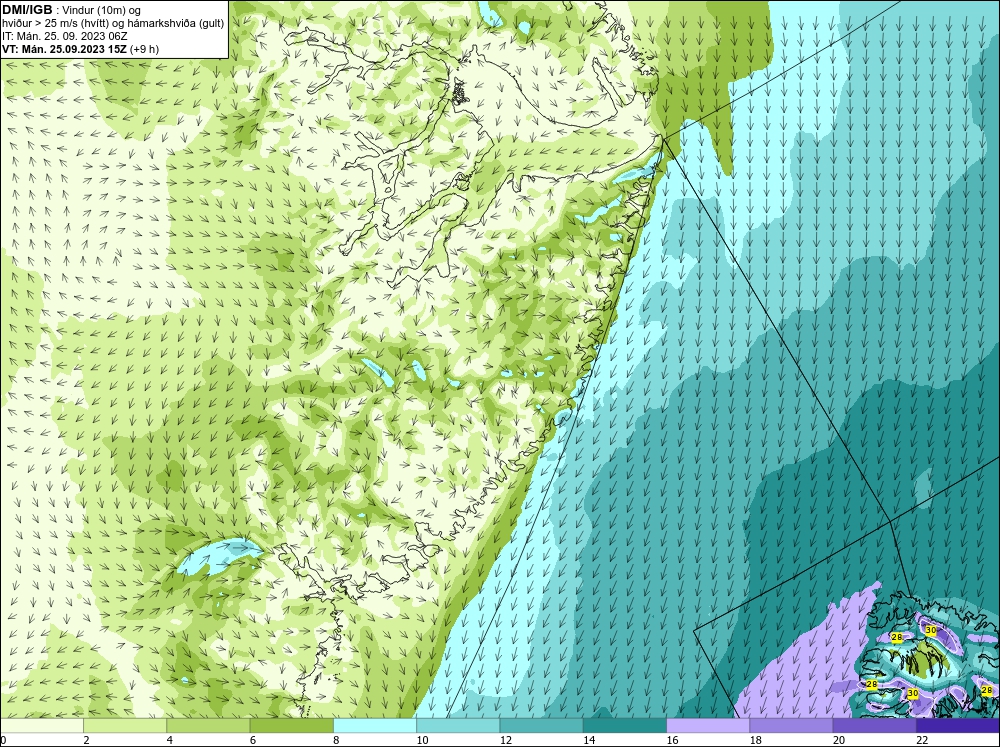Click the legend scale number 6

click(253, 740)
